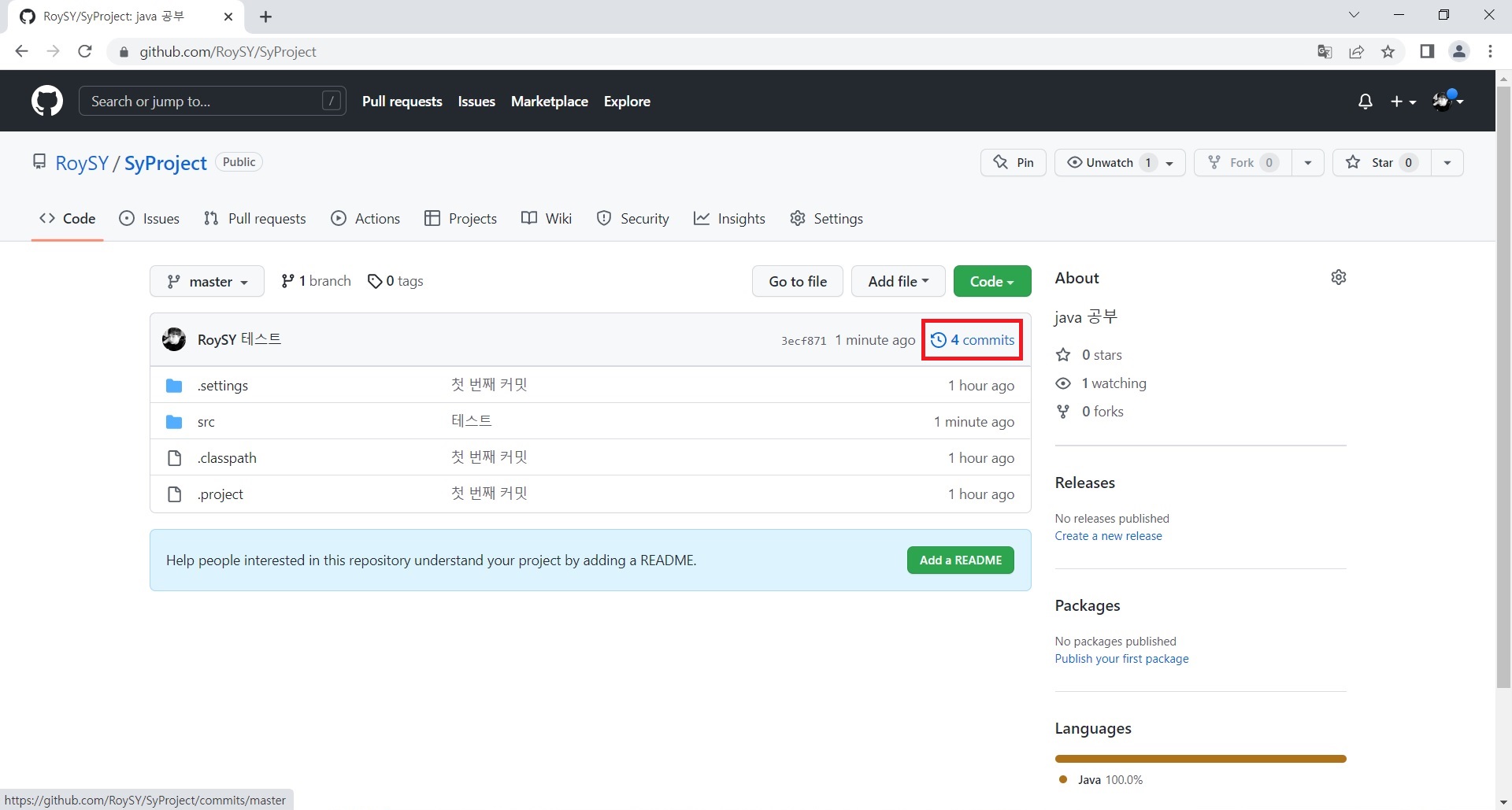Open the 0 tags link
Viewport: 1512px width, 810px height.
(x=395, y=281)
